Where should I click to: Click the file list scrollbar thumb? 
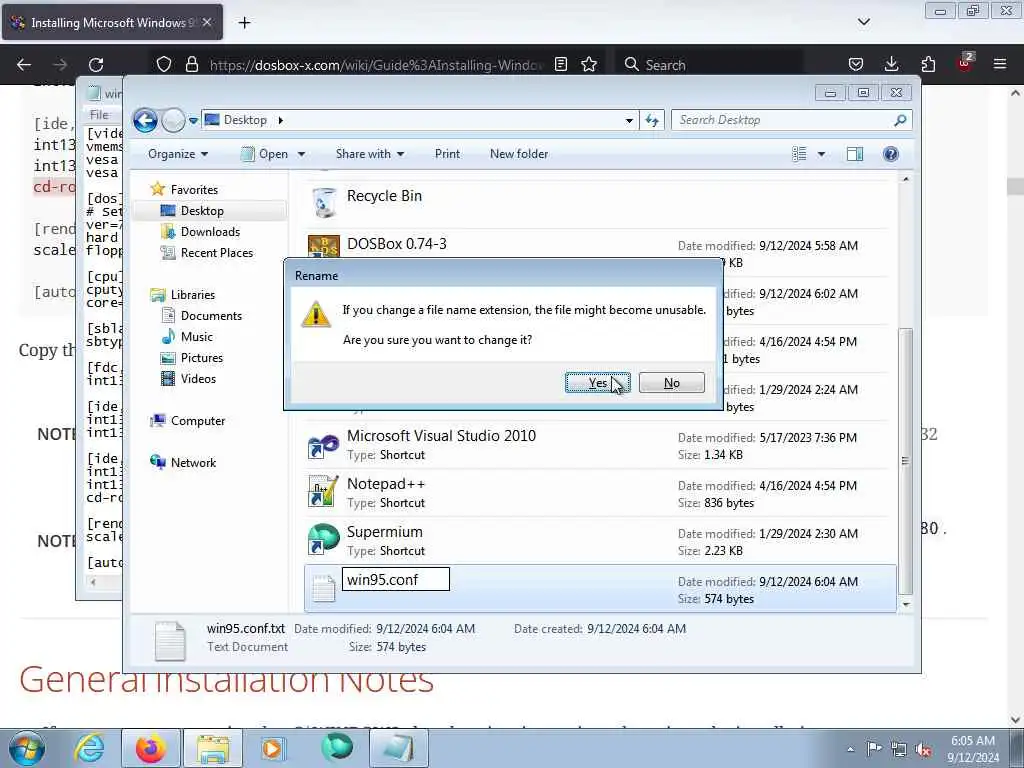[905, 460]
